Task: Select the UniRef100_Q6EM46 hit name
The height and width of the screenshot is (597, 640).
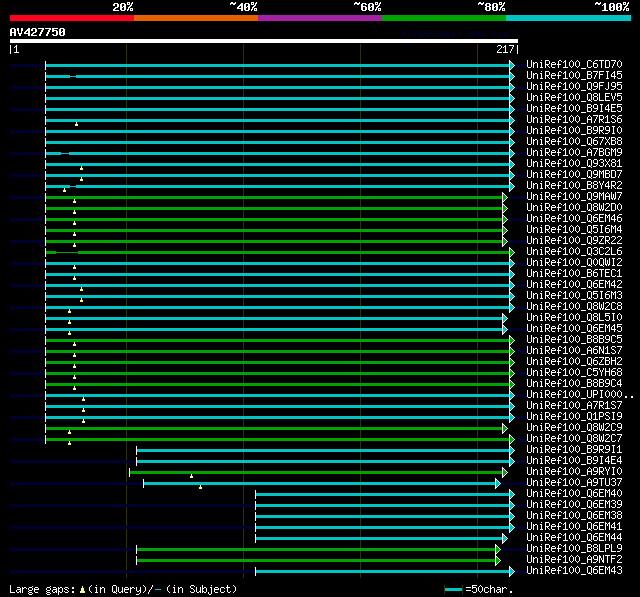Action: (574, 219)
